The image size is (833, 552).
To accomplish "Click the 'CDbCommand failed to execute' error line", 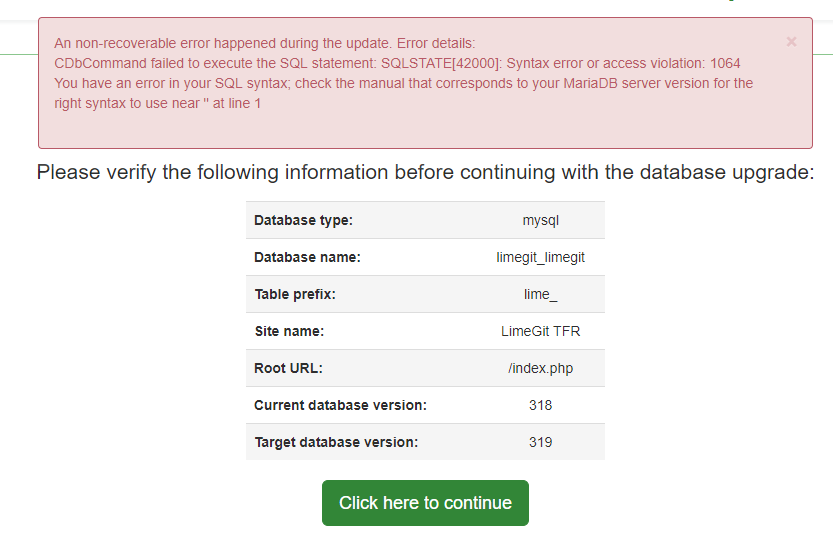I will pyautogui.click(x=397, y=63).
